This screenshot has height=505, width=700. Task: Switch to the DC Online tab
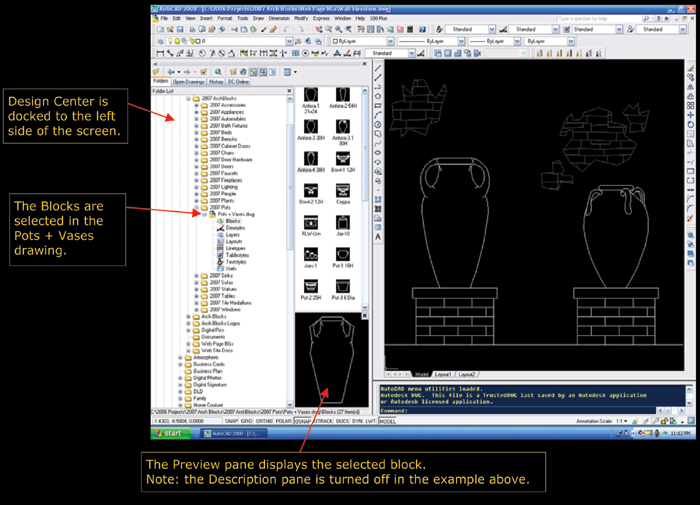coord(238,82)
